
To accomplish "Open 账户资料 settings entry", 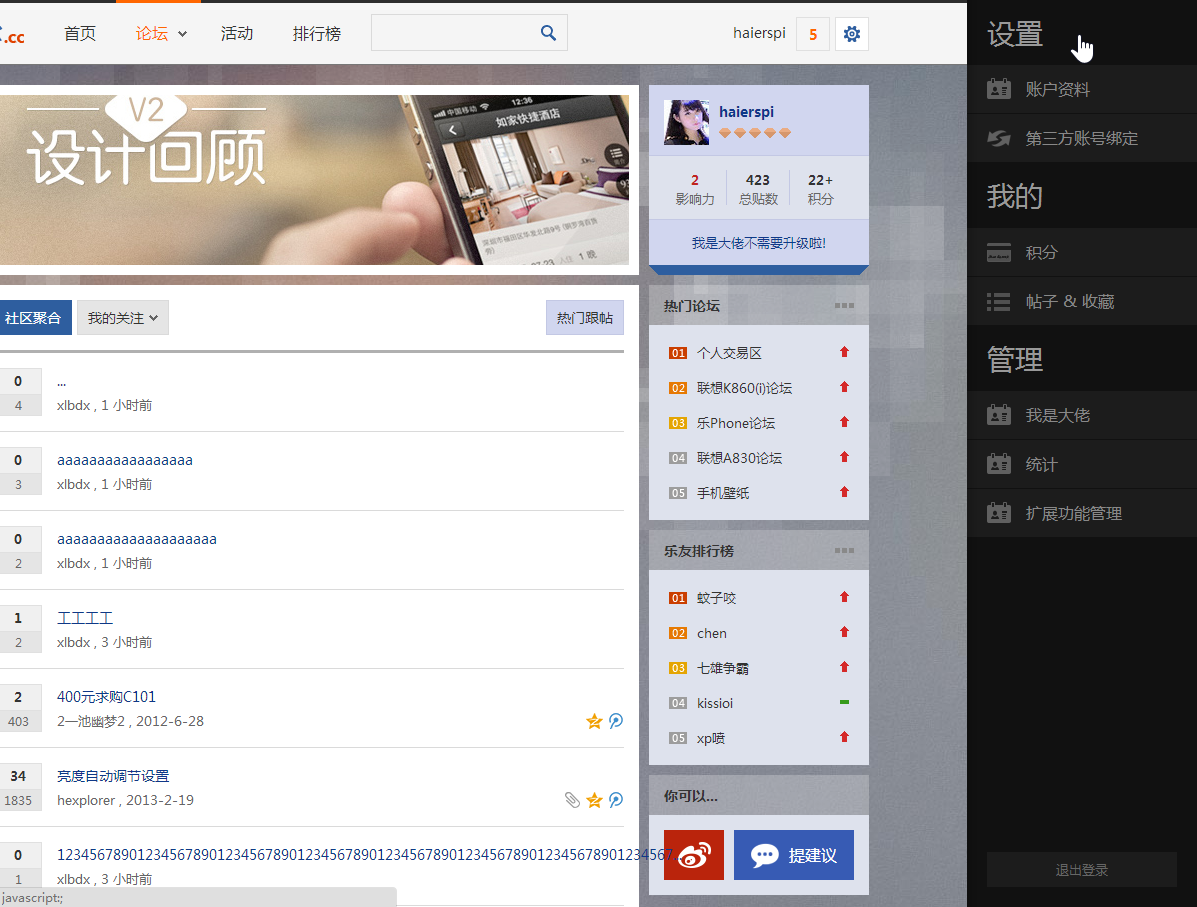I will 1082,89.
